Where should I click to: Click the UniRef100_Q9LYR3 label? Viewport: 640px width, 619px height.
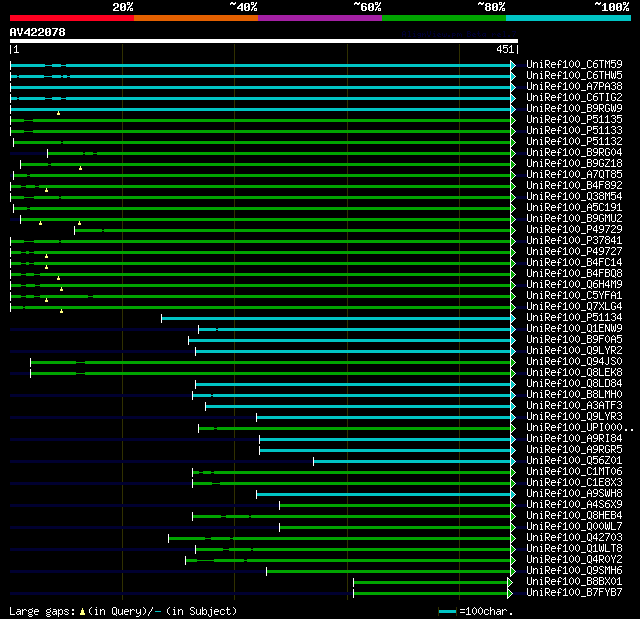pos(574,417)
